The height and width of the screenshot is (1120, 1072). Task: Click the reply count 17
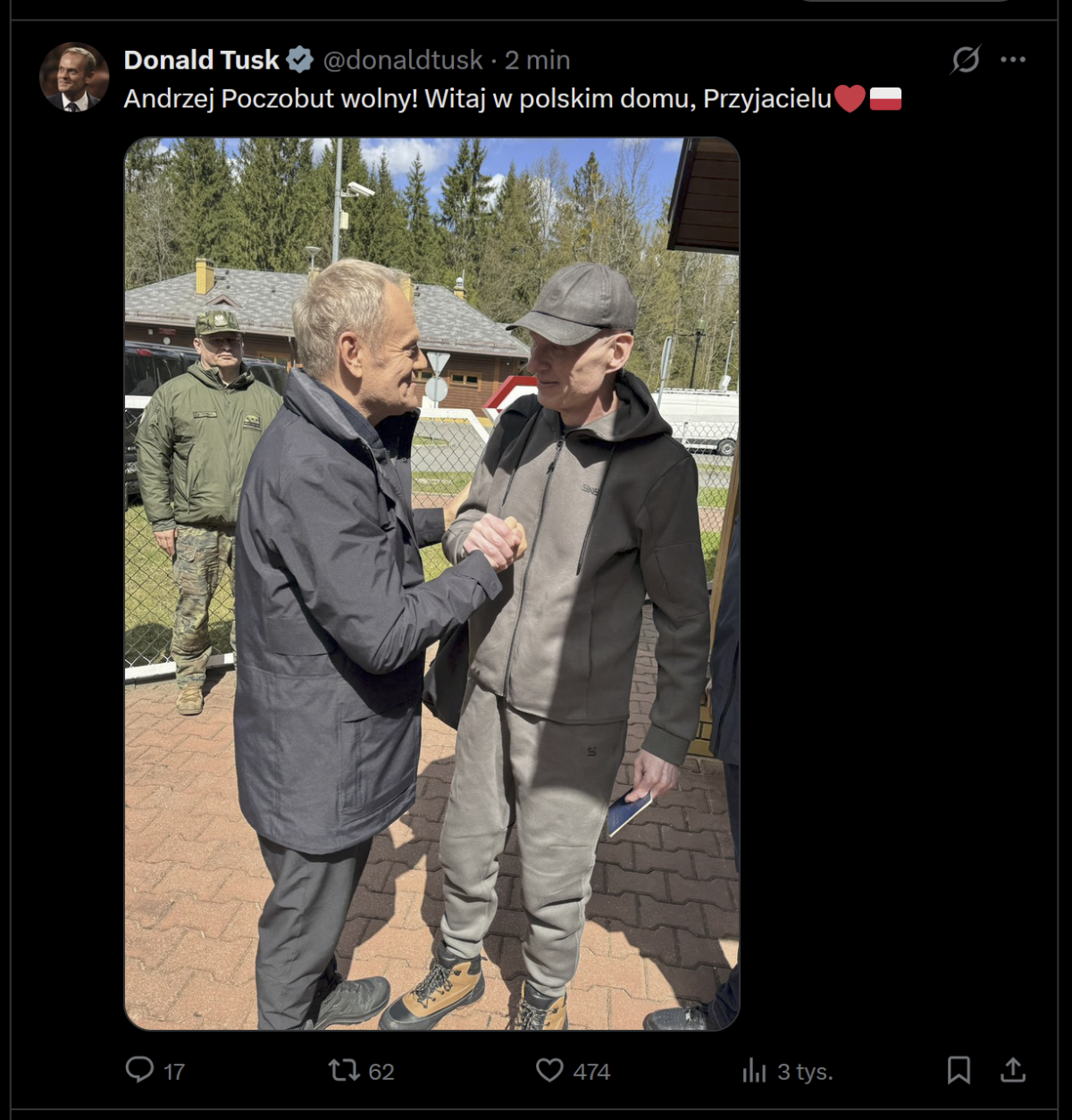(x=174, y=1072)
